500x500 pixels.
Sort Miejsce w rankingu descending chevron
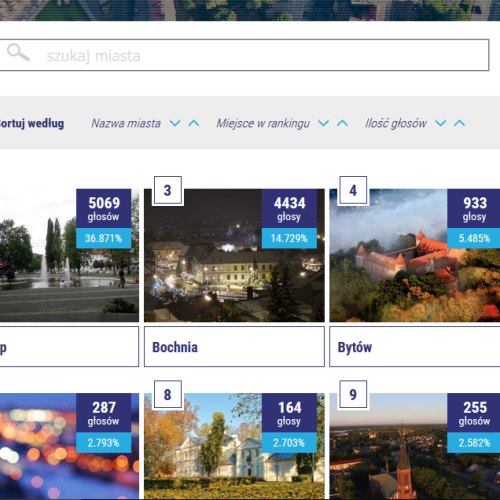click(x=323, y=123)
